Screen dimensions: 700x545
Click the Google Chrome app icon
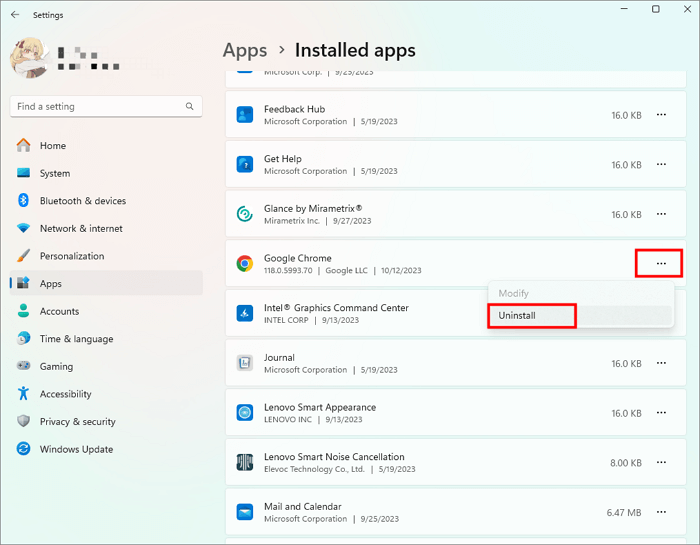(244, 264)
